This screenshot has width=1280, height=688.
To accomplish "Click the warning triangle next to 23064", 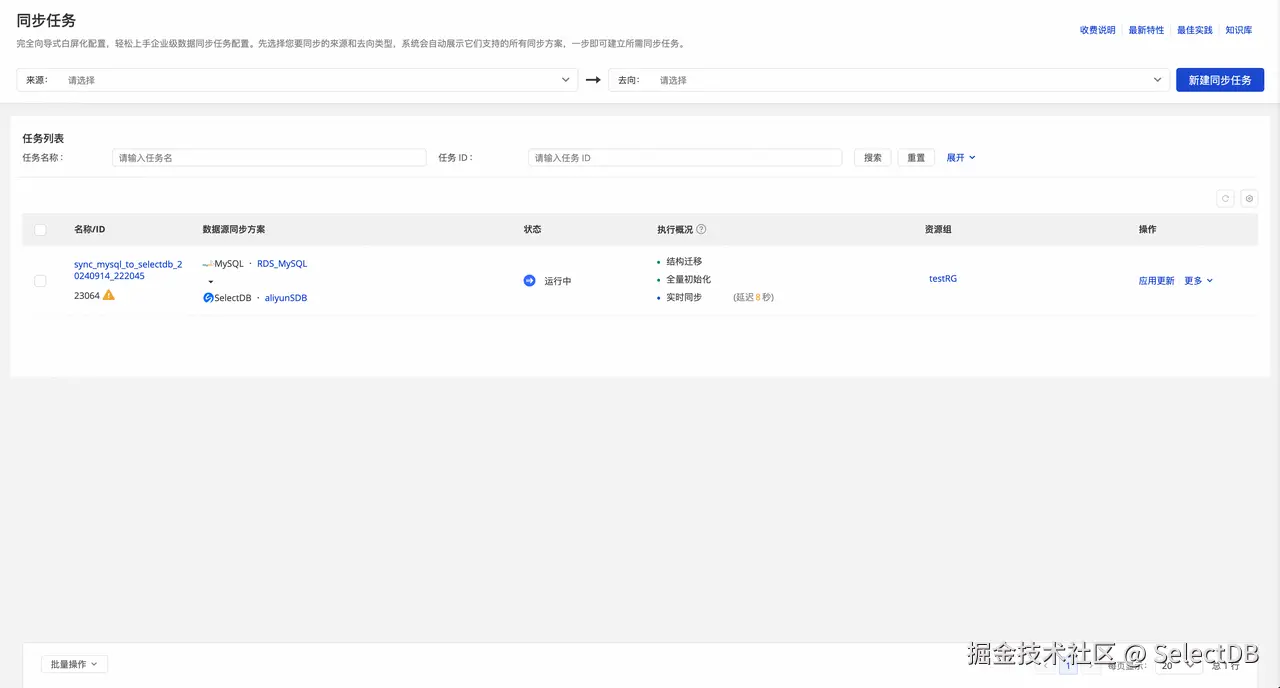I will (109, 295).
